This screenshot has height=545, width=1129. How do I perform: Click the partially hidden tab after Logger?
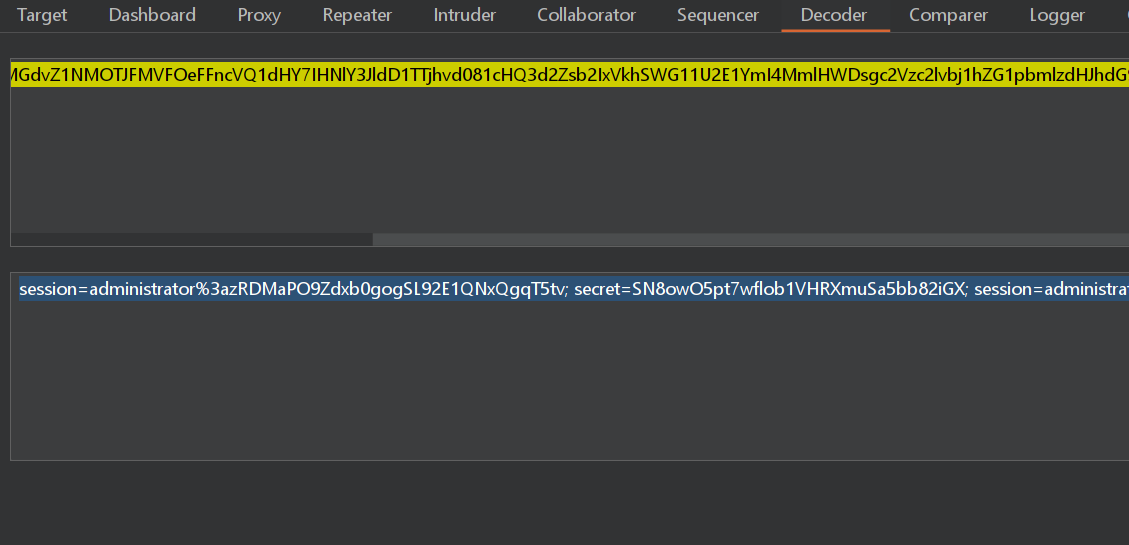pos(1122,15)
